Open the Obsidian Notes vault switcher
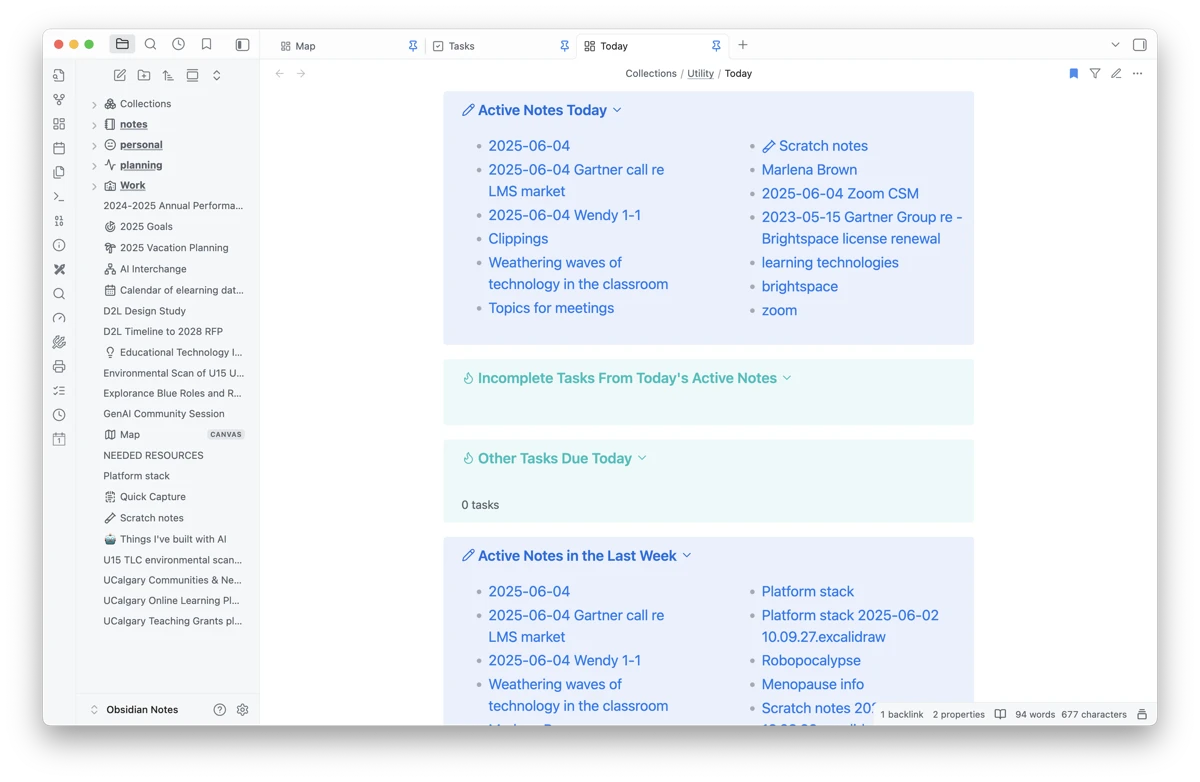The height and width of the screenshot is (782, 1200). tap(141, 710)
